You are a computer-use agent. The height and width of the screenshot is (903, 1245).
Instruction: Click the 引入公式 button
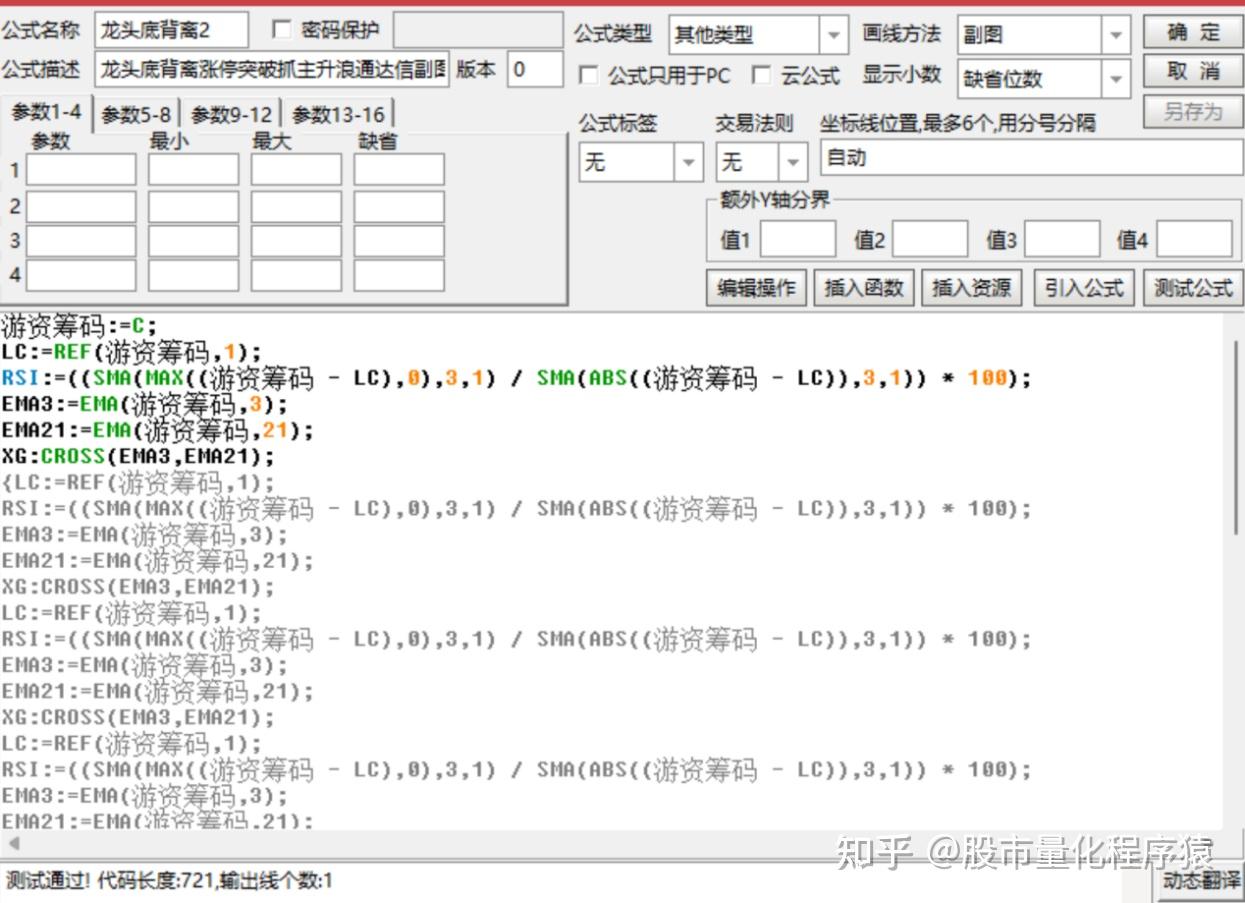point(1084,288)
